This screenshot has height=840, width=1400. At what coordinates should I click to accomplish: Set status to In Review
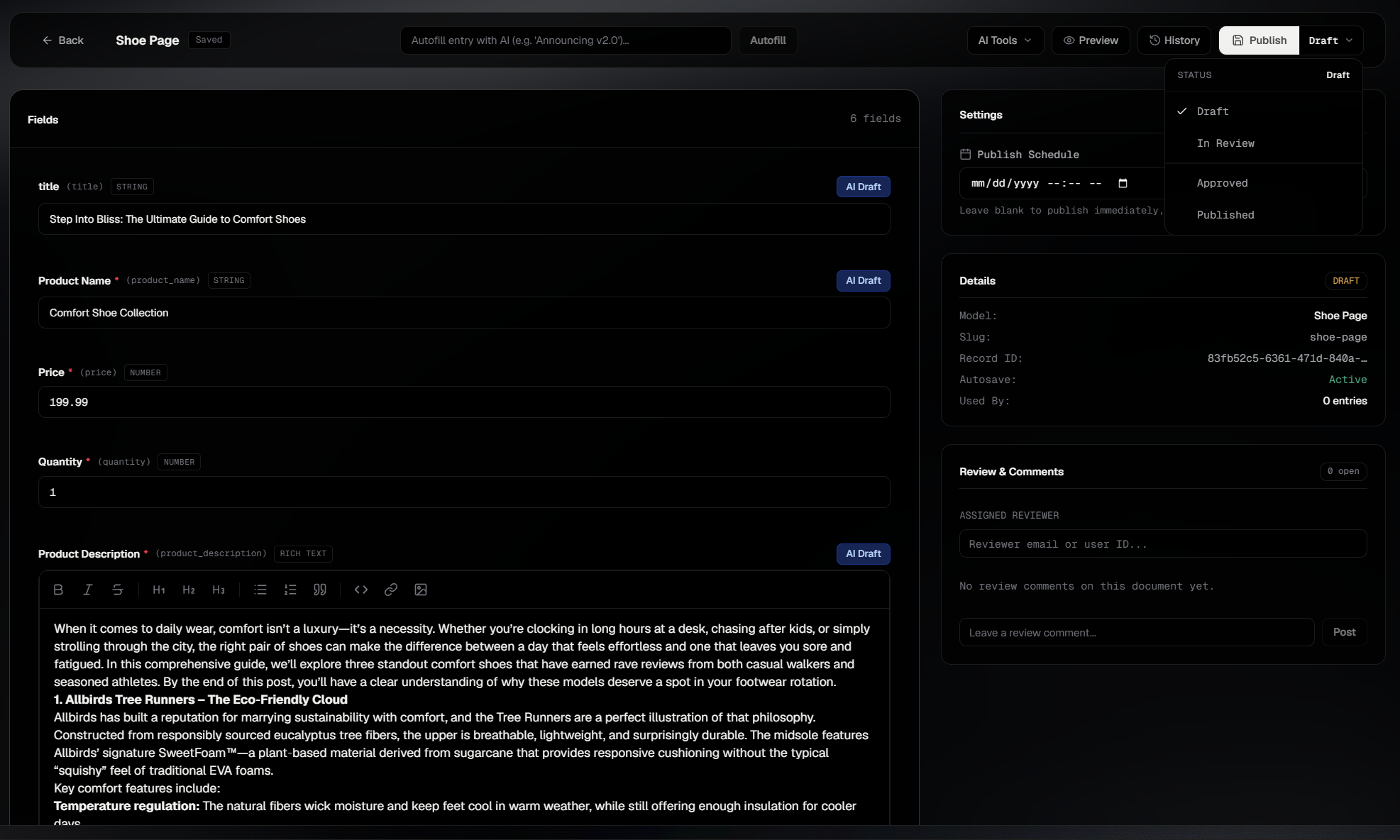[x=1264, y=143]
